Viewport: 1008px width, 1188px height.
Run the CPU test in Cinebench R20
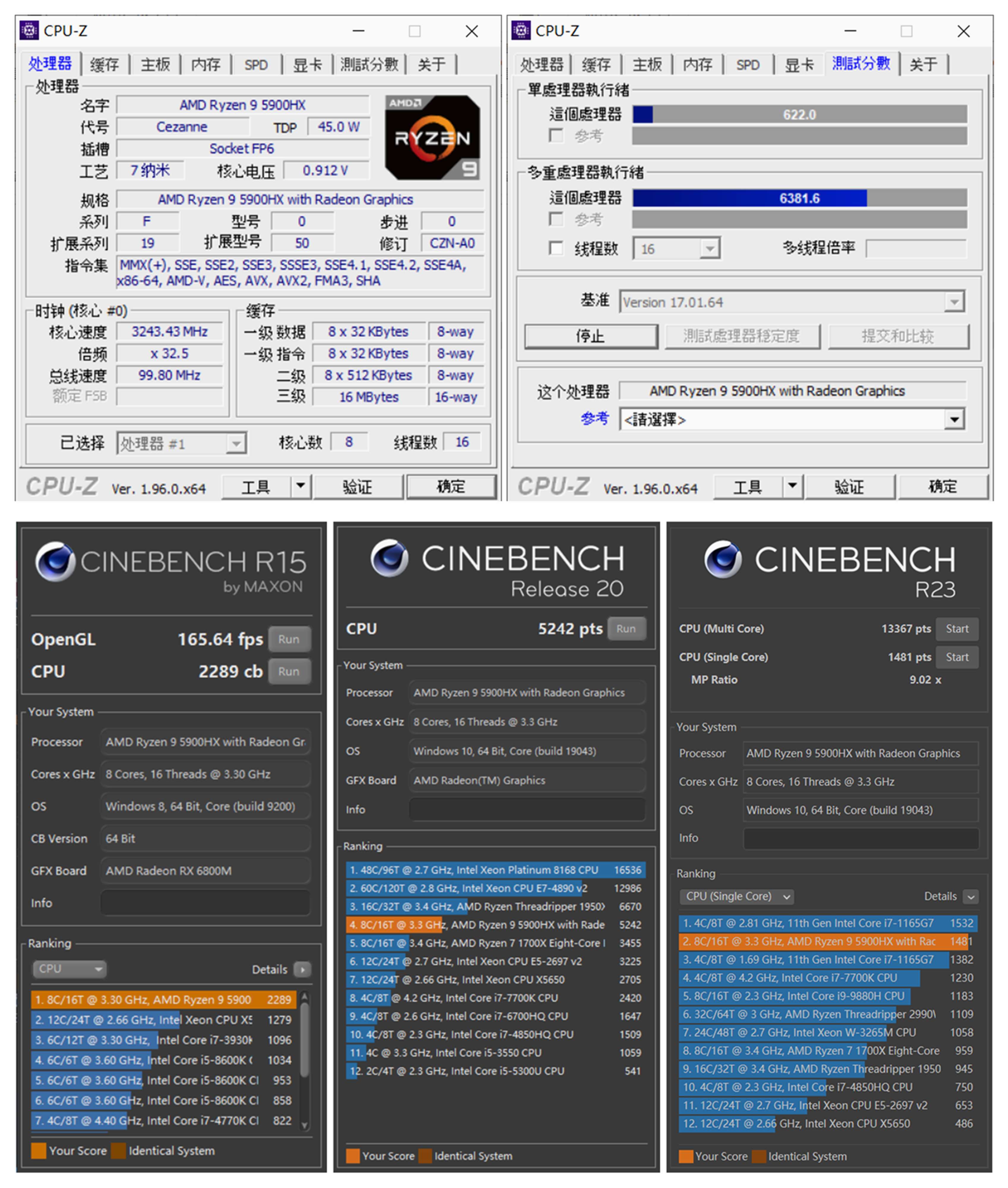tap(626, 628)
